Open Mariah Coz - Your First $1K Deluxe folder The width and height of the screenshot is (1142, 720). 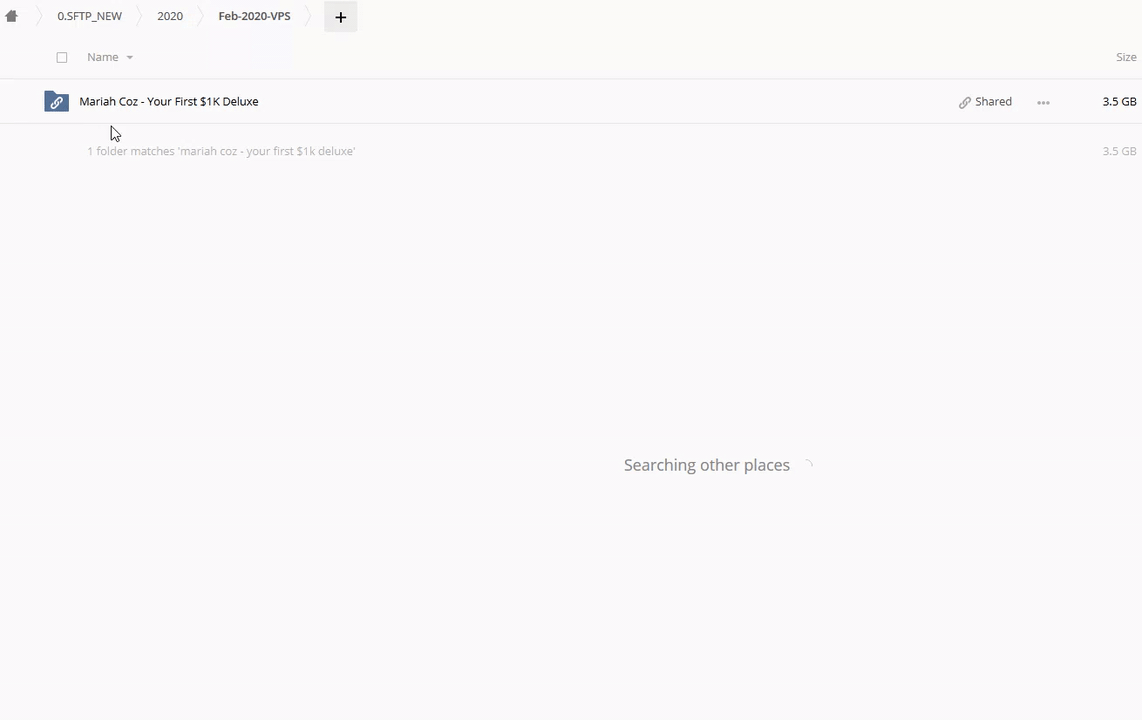click(x=169, y=101)
